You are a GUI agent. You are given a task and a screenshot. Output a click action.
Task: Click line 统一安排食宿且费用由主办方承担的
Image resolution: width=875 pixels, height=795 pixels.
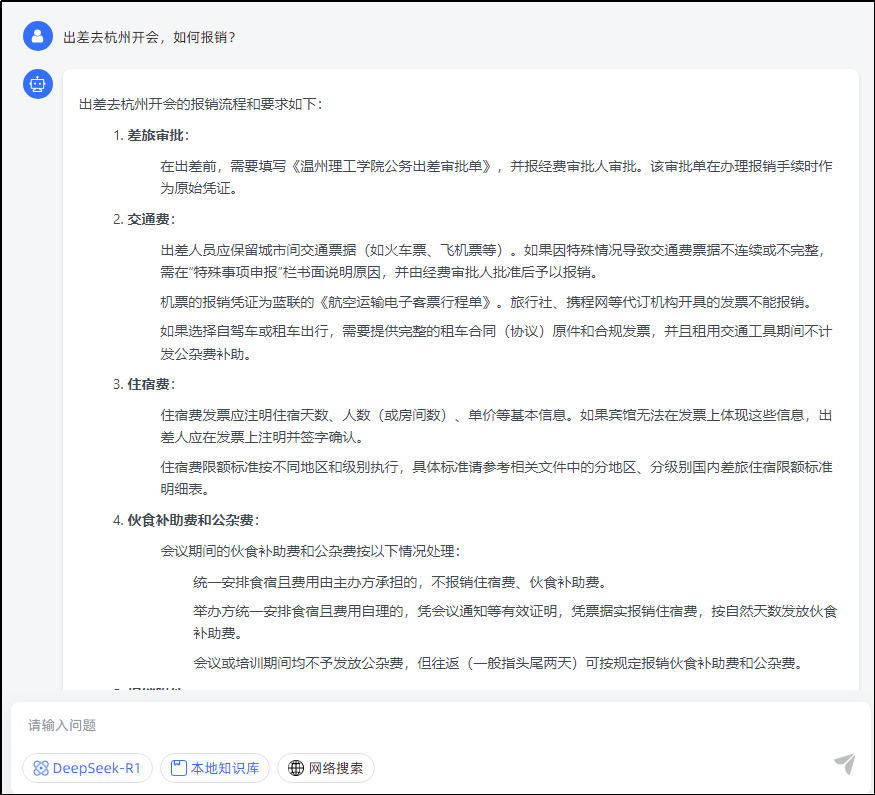[400, 582]
